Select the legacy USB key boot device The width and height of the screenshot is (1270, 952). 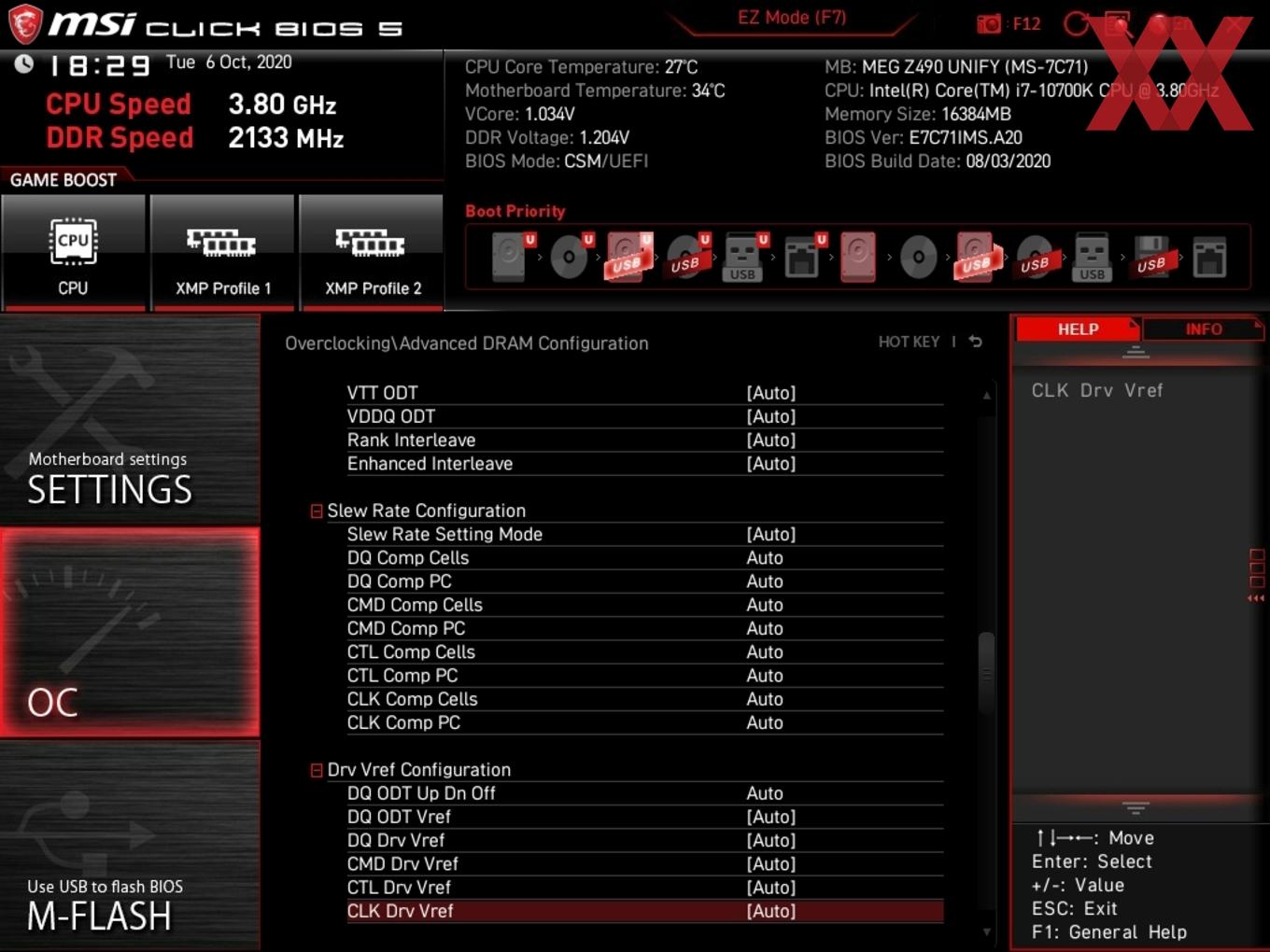coord(1092,258)
